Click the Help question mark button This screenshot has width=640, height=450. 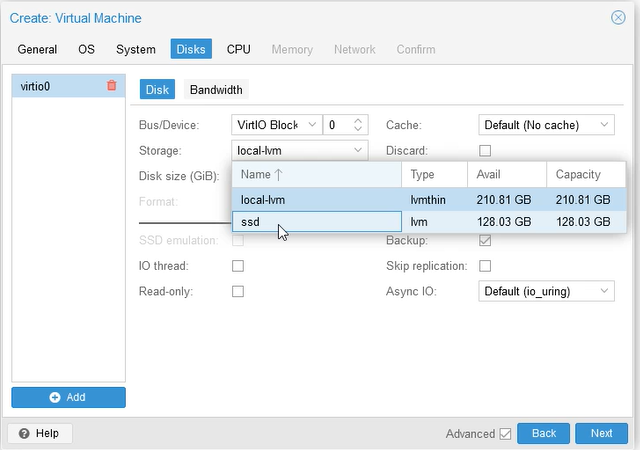(39, 433)
